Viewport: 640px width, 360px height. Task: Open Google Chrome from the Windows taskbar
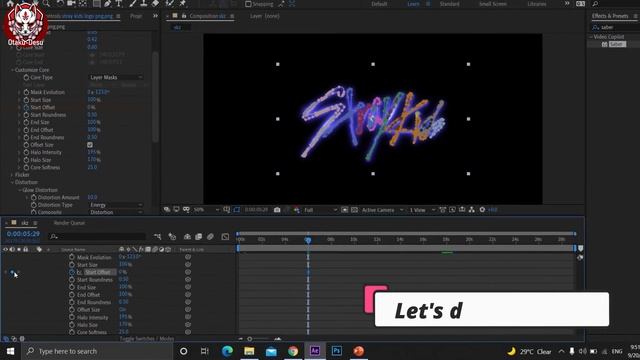point(293,351)
